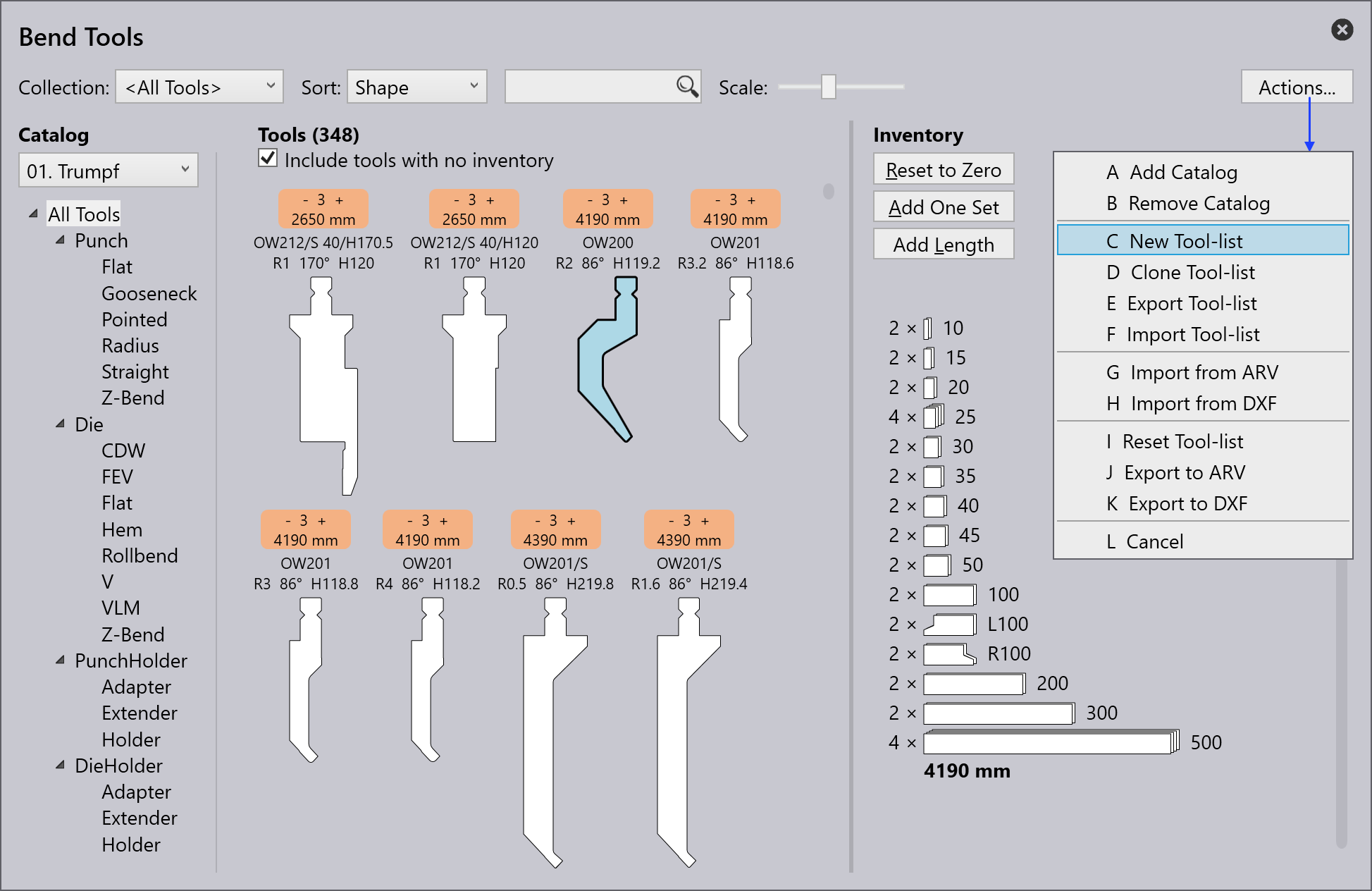
Task: Choose New Tool-list menu item
Action: 1203,240
